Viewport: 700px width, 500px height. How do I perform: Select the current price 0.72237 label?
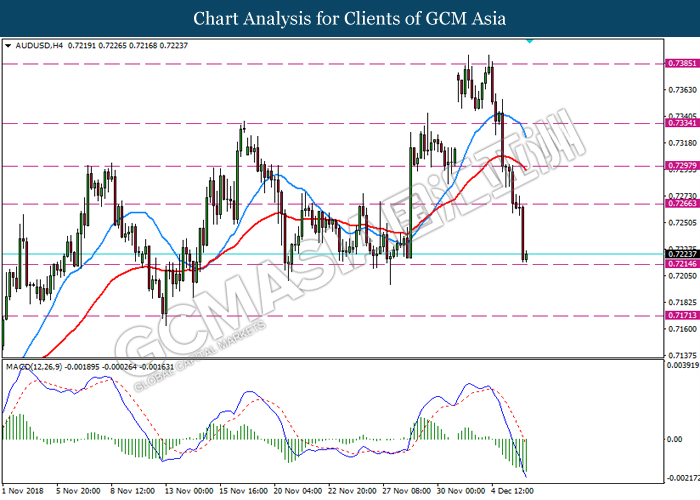682,254
